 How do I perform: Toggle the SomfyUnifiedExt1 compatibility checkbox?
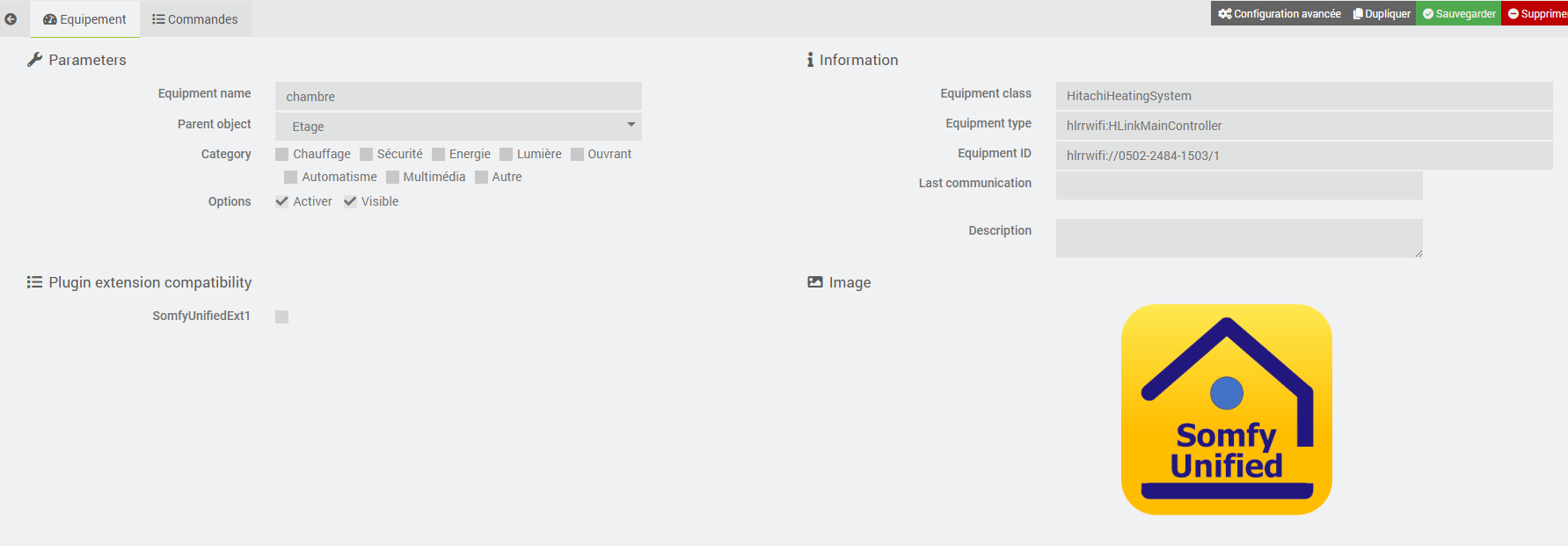282,317
